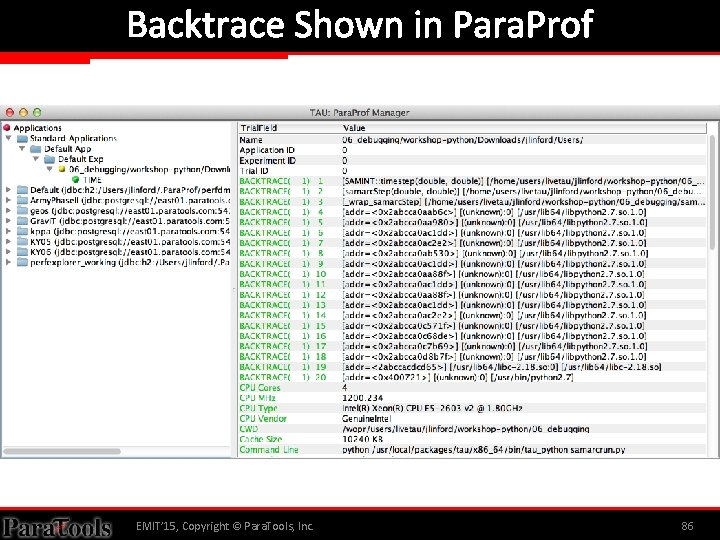Click the TrialField column header

click(x=290, y=128)
